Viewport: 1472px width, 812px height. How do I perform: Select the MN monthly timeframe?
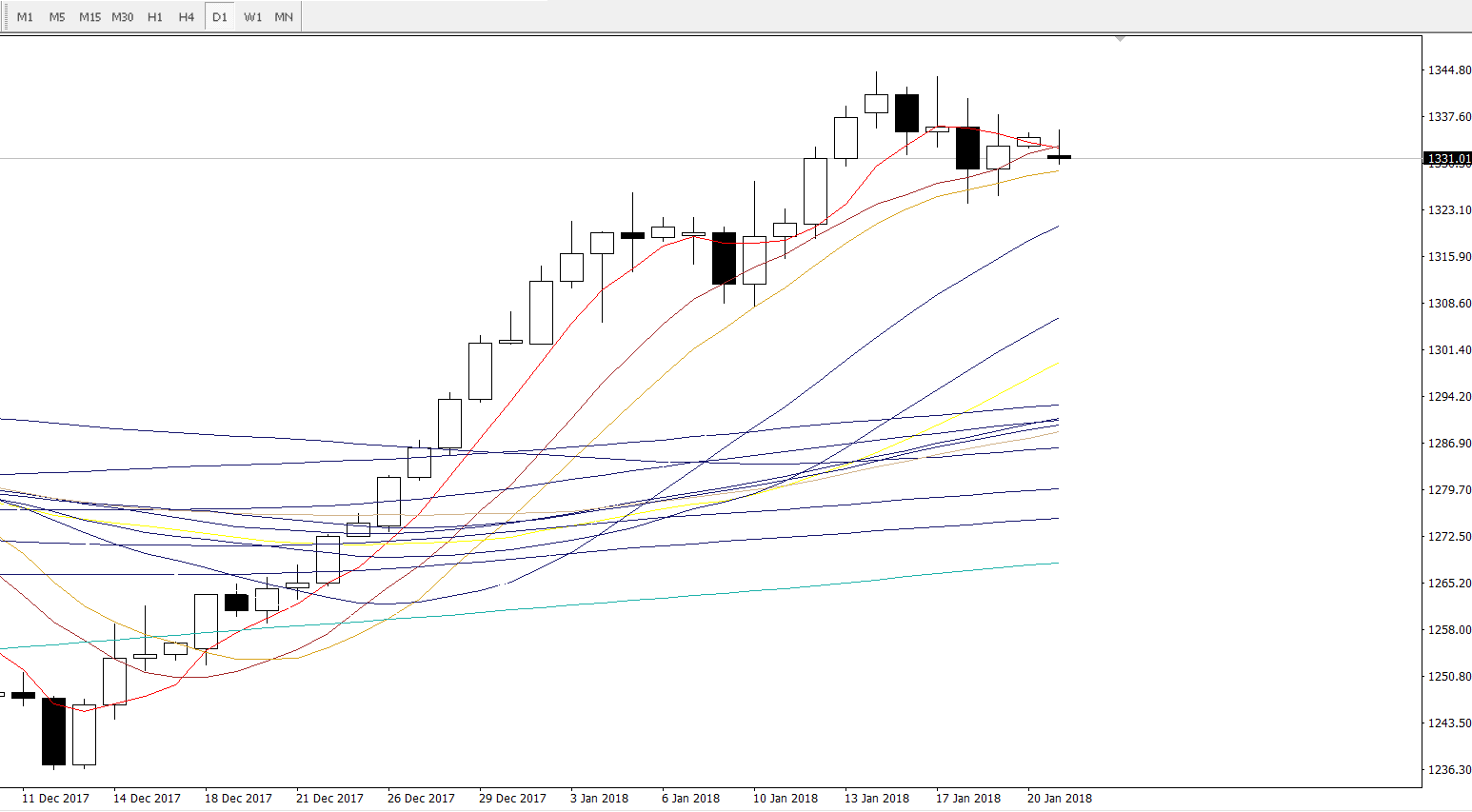[284, 17]
